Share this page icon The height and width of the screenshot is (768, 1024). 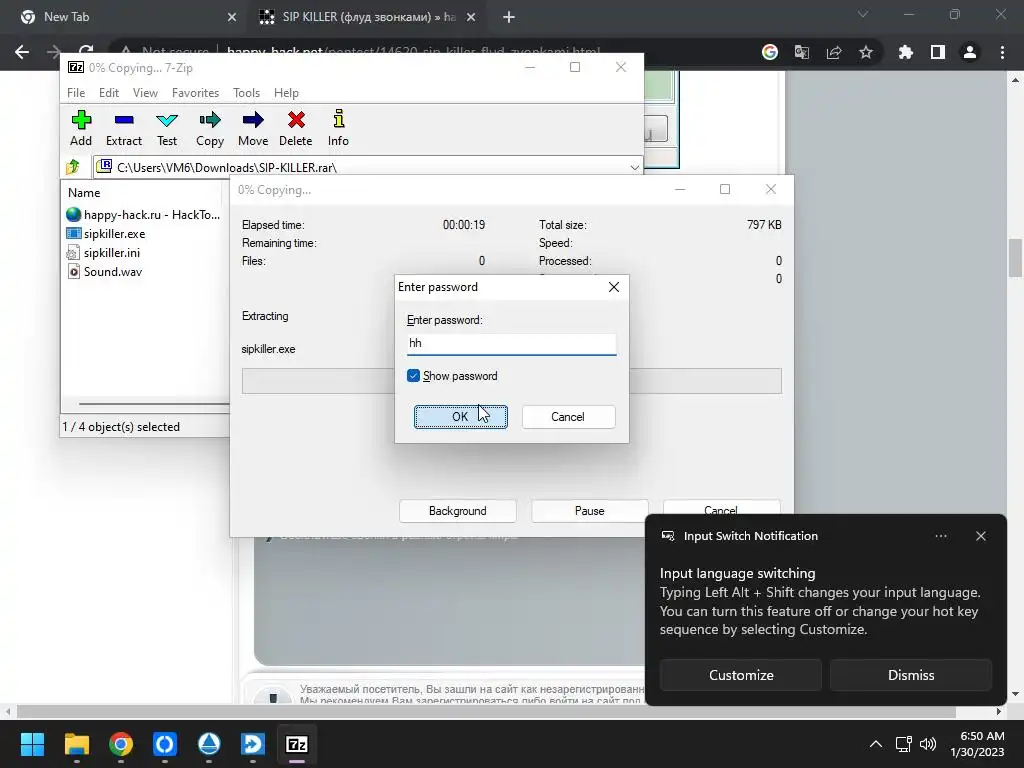click(x=834, y=52)
